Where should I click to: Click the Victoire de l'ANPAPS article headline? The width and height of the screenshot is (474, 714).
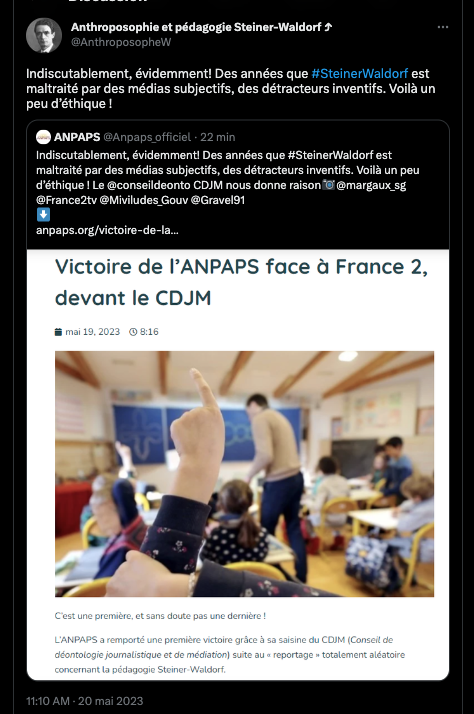[241, 282]
